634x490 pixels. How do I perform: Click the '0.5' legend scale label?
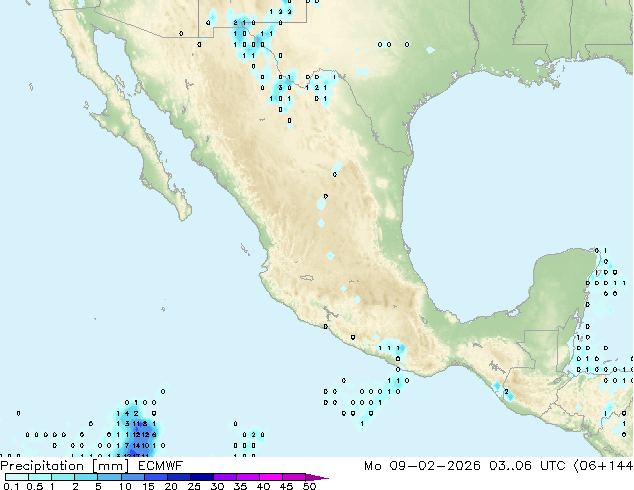click(x=35, y=486)
